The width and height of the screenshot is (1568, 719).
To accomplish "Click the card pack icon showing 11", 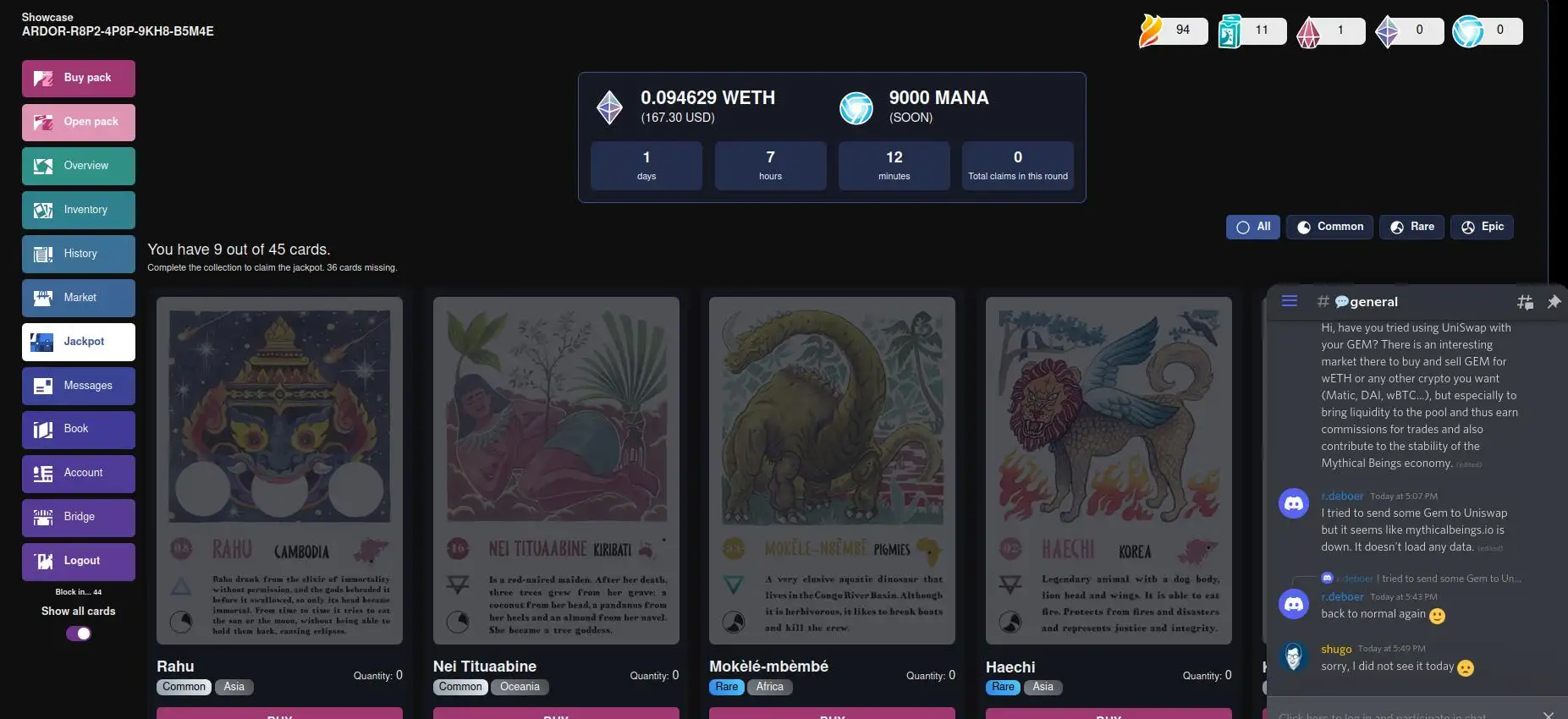I will 1230,31.
